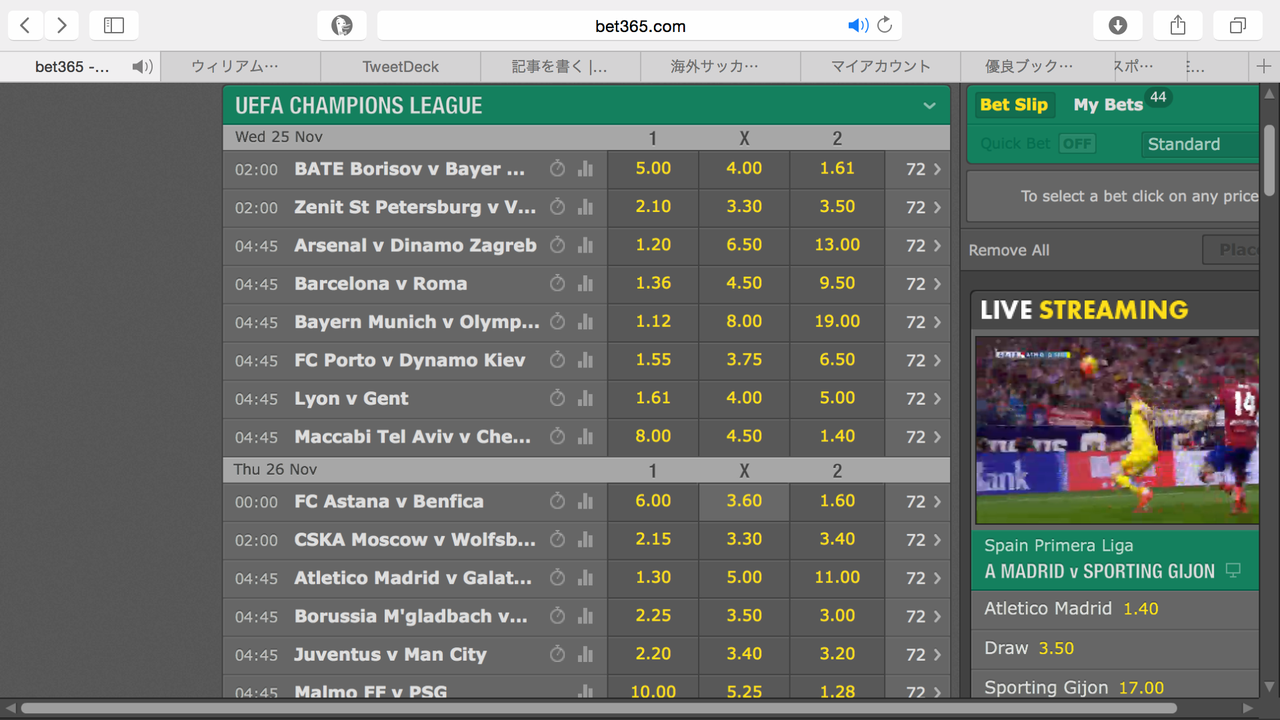Viewport: 1280px width, 720px height.
Task: Open Juventus v Man City match link
Action: (390, 655)
